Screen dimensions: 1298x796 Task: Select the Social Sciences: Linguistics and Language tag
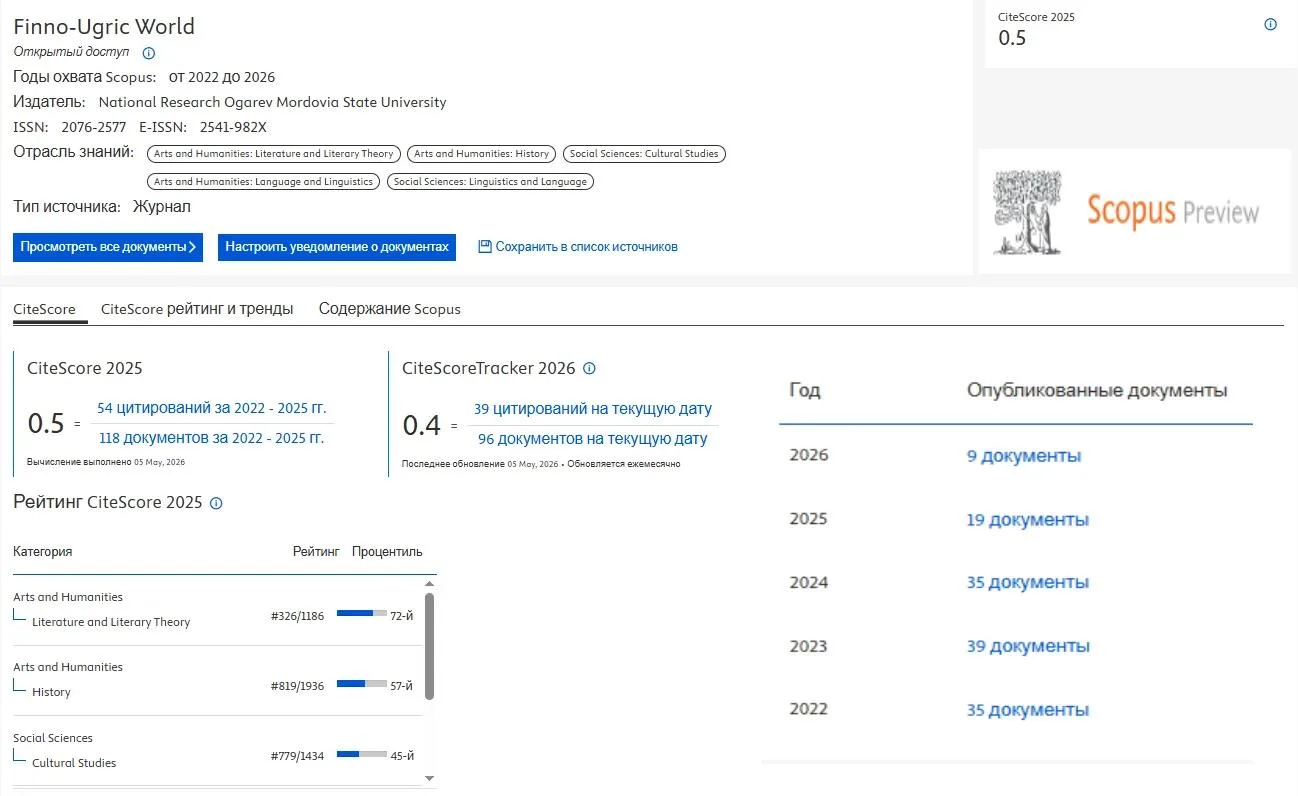point(491,182)
